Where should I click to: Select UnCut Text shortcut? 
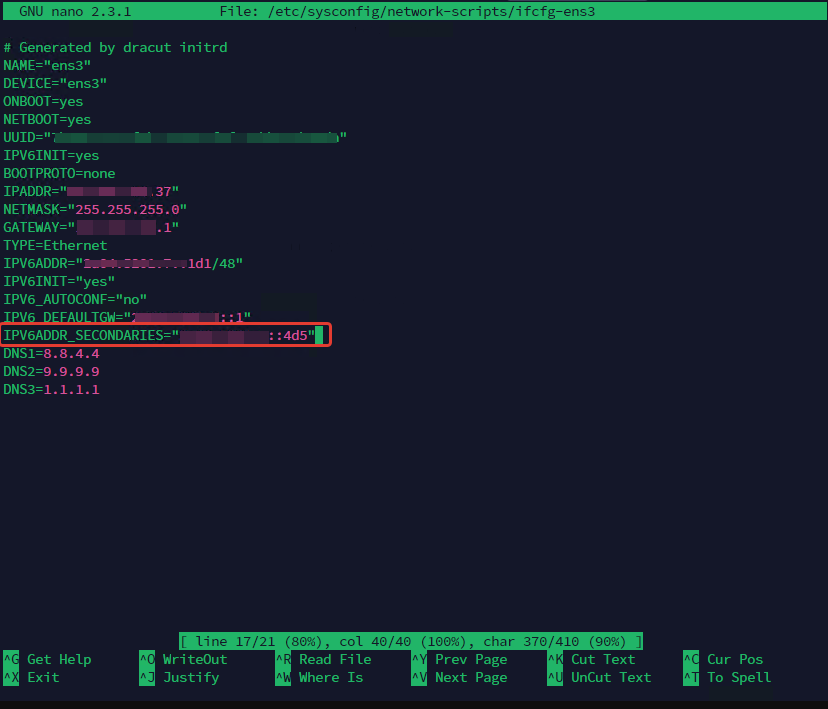[x=611, y=677]
